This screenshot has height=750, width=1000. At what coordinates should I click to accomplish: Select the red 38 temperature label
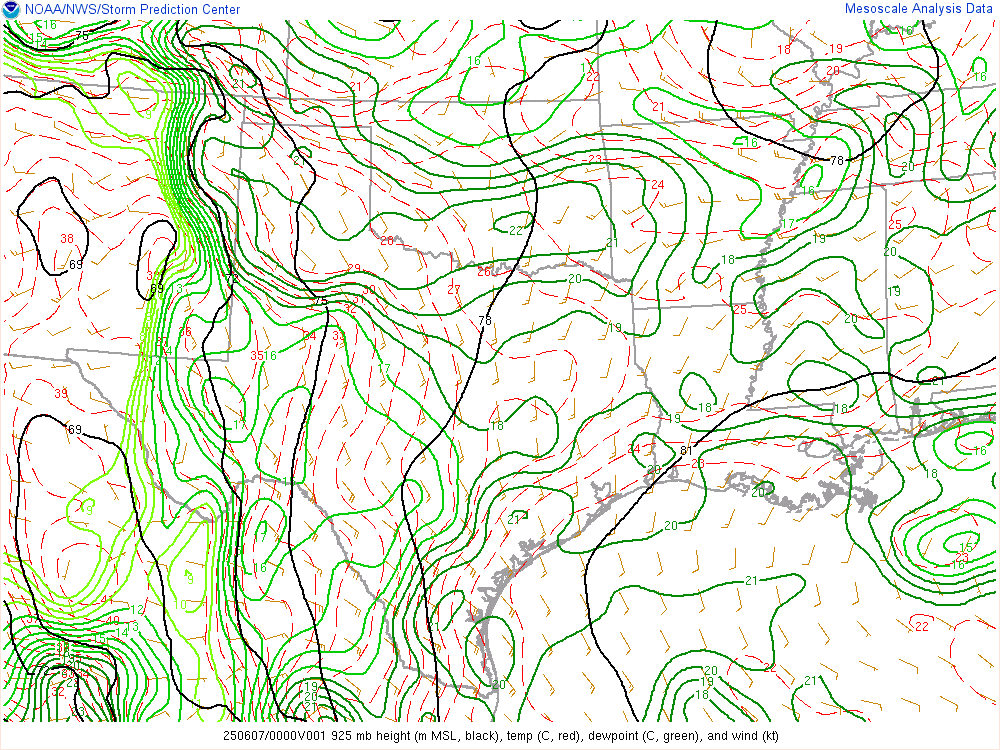pos(67,238)
